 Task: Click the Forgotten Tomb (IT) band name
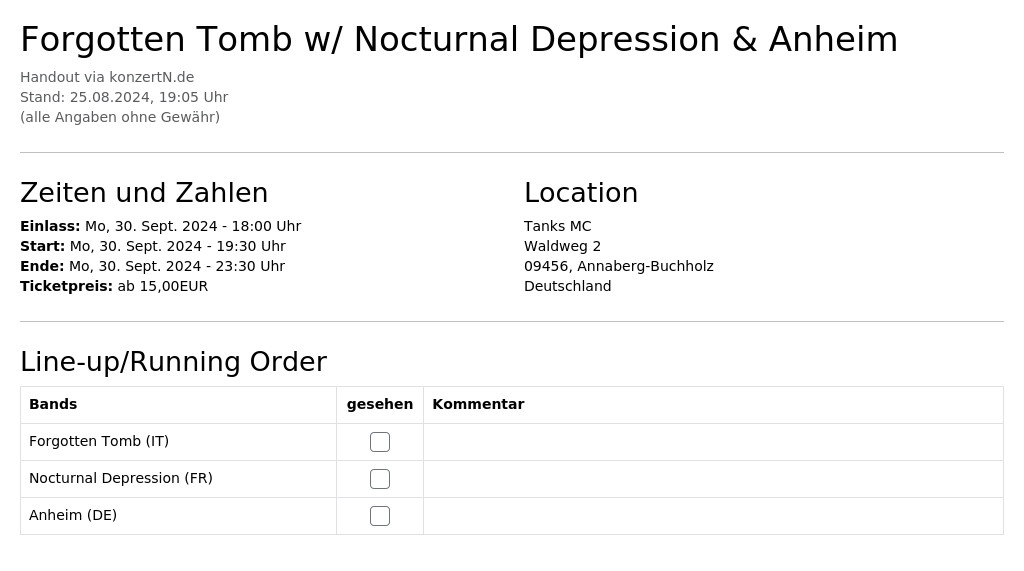pos(99,442)
